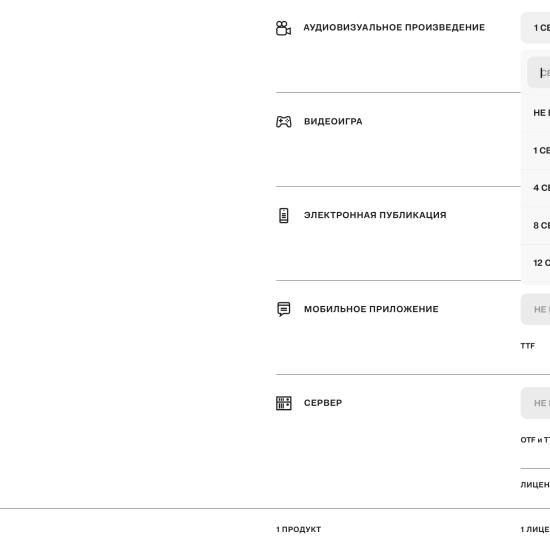Click the server rack icon beside Сервер
550x550 pixels.
(x=283, y=403)
